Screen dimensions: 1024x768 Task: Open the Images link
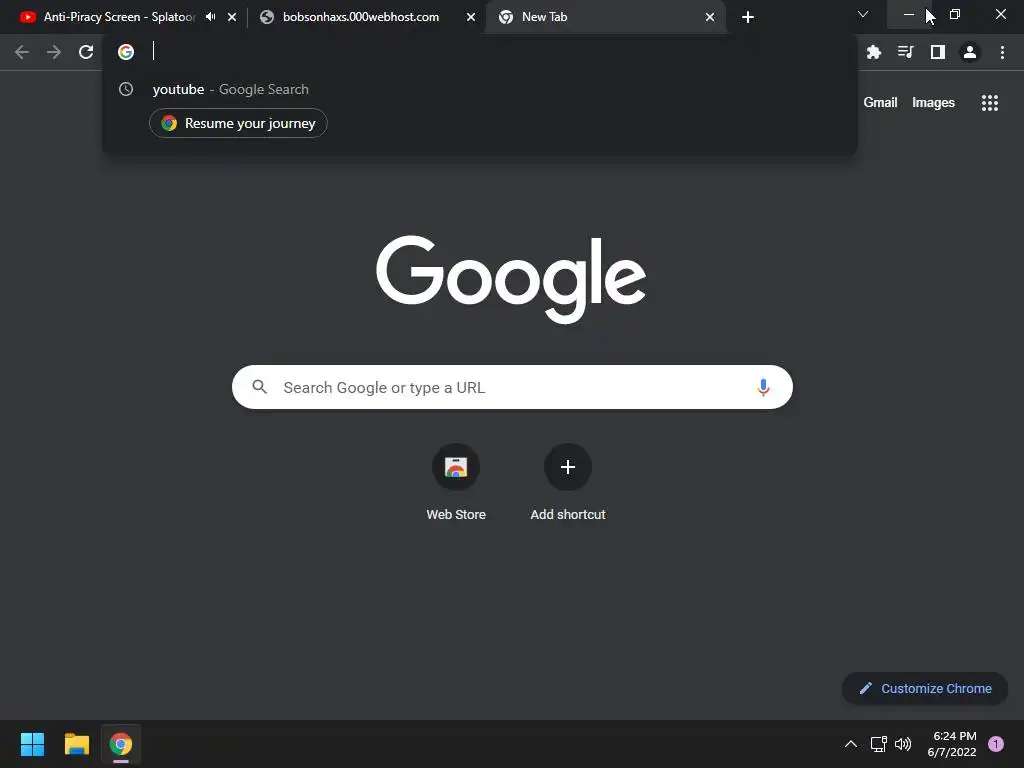pyautogui.click(x=933, y=103)
